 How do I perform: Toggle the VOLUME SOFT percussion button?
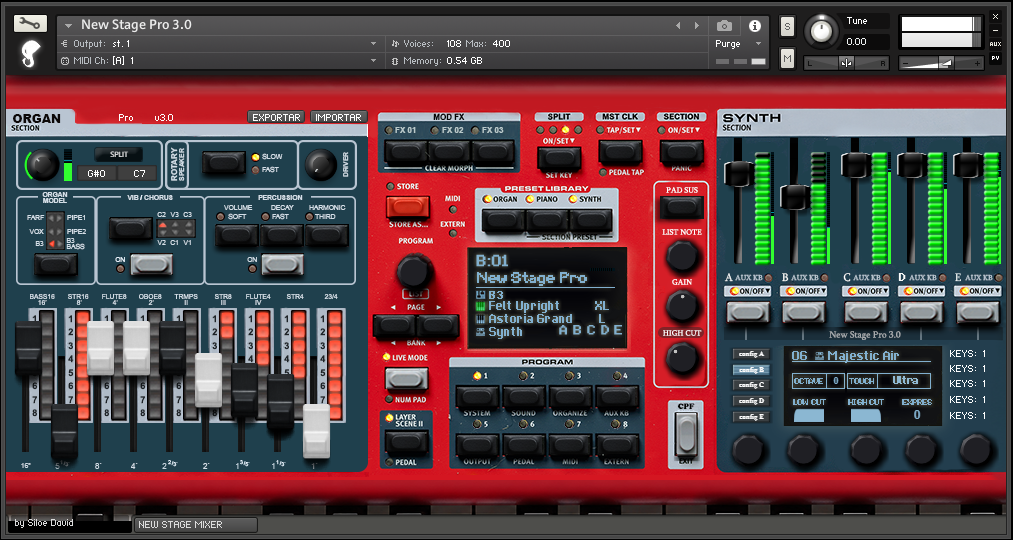[236, 235]
